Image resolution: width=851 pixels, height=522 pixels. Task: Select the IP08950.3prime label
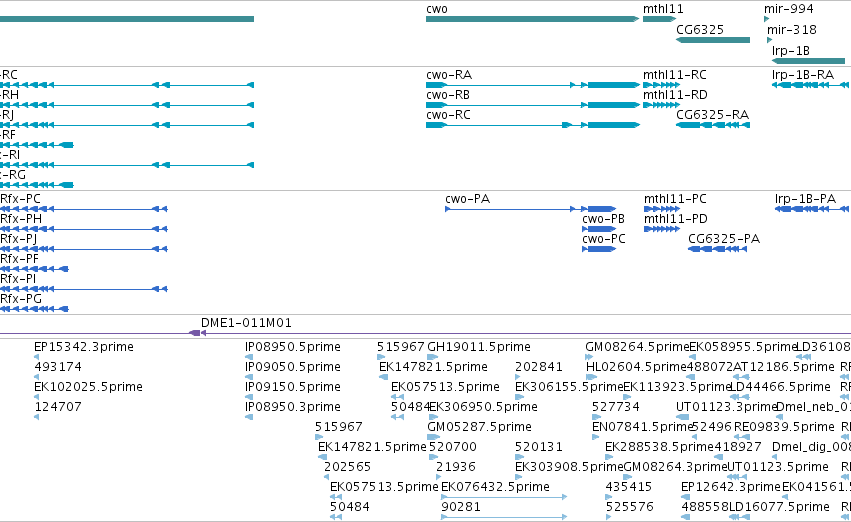[x=293, y=408]
